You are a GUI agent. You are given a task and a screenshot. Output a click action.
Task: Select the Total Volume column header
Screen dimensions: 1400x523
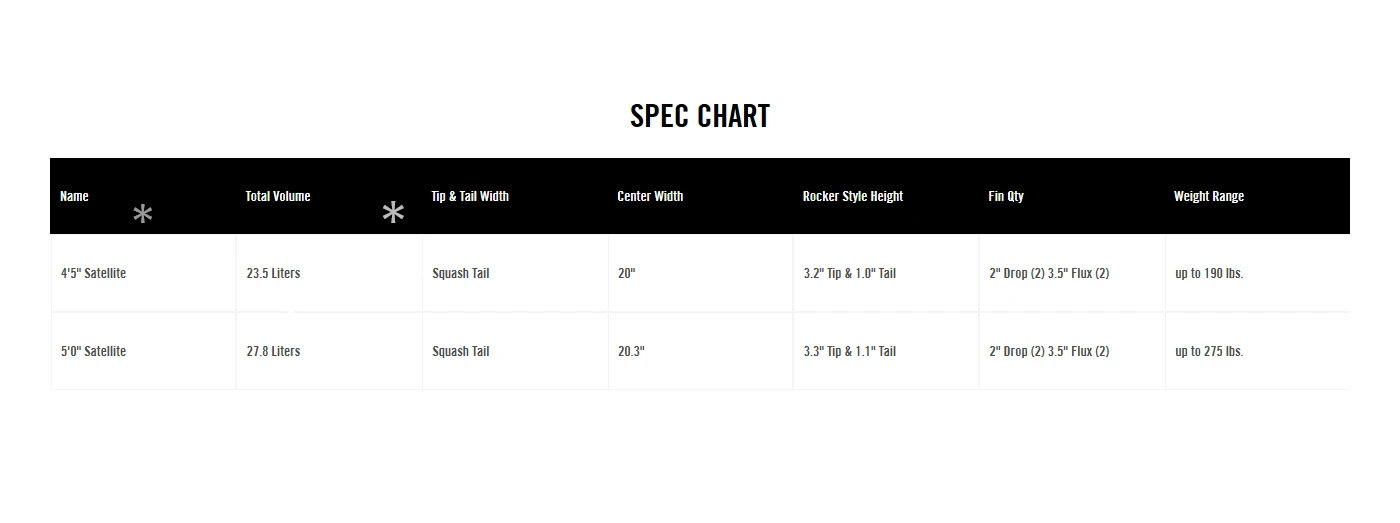[x=278, y=196]
